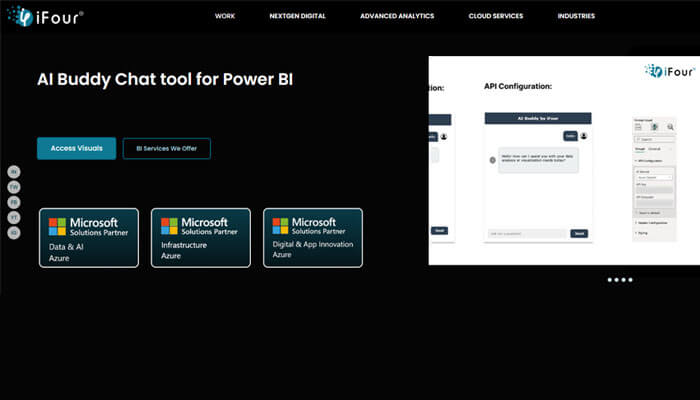Open the CLOUD SERVICES menu

[496, 16]
